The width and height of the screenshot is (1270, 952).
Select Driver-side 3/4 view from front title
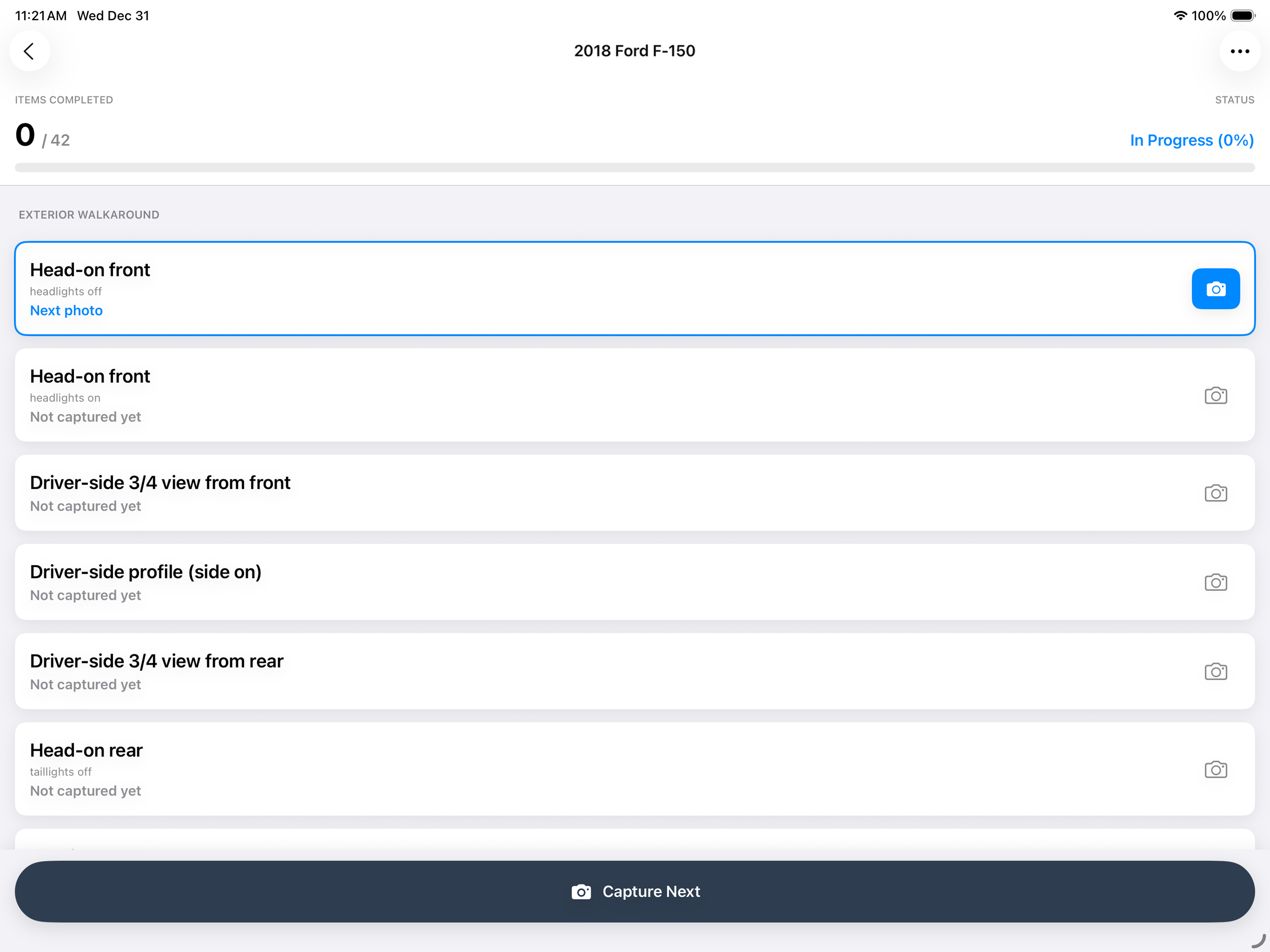tap(160, 482)
